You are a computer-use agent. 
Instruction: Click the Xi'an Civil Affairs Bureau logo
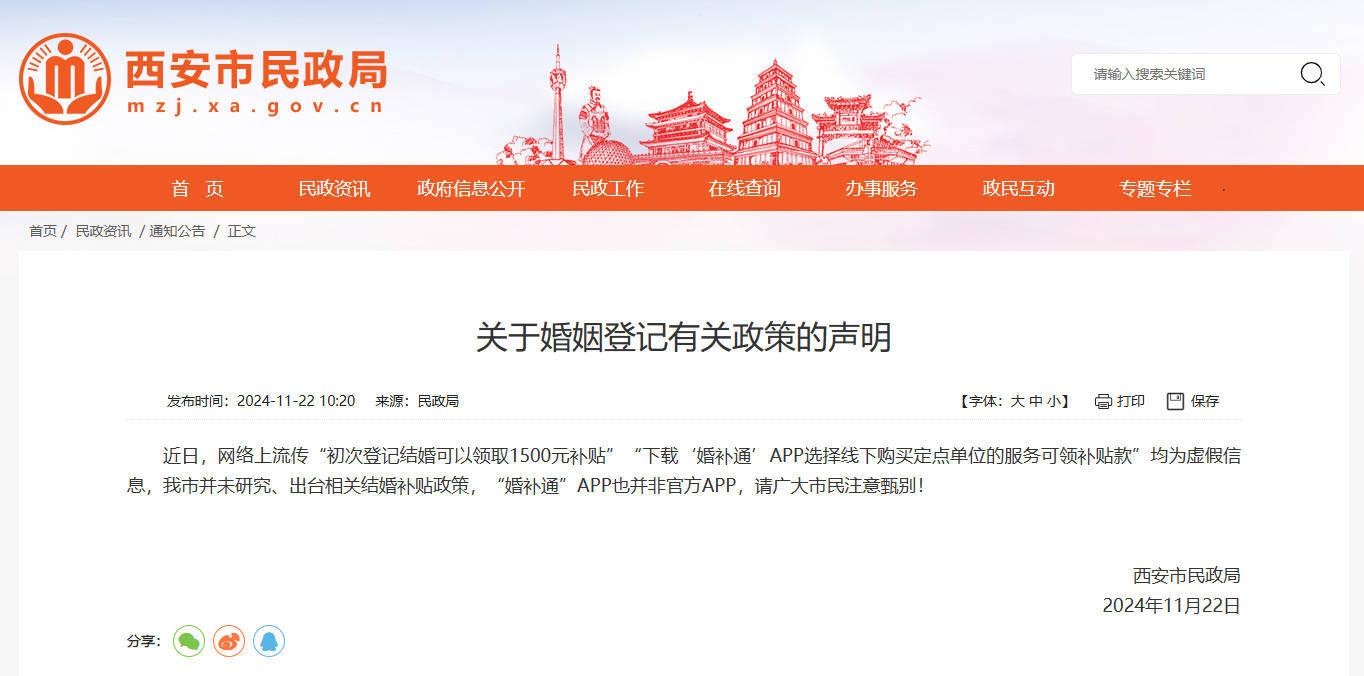point(65,78)
